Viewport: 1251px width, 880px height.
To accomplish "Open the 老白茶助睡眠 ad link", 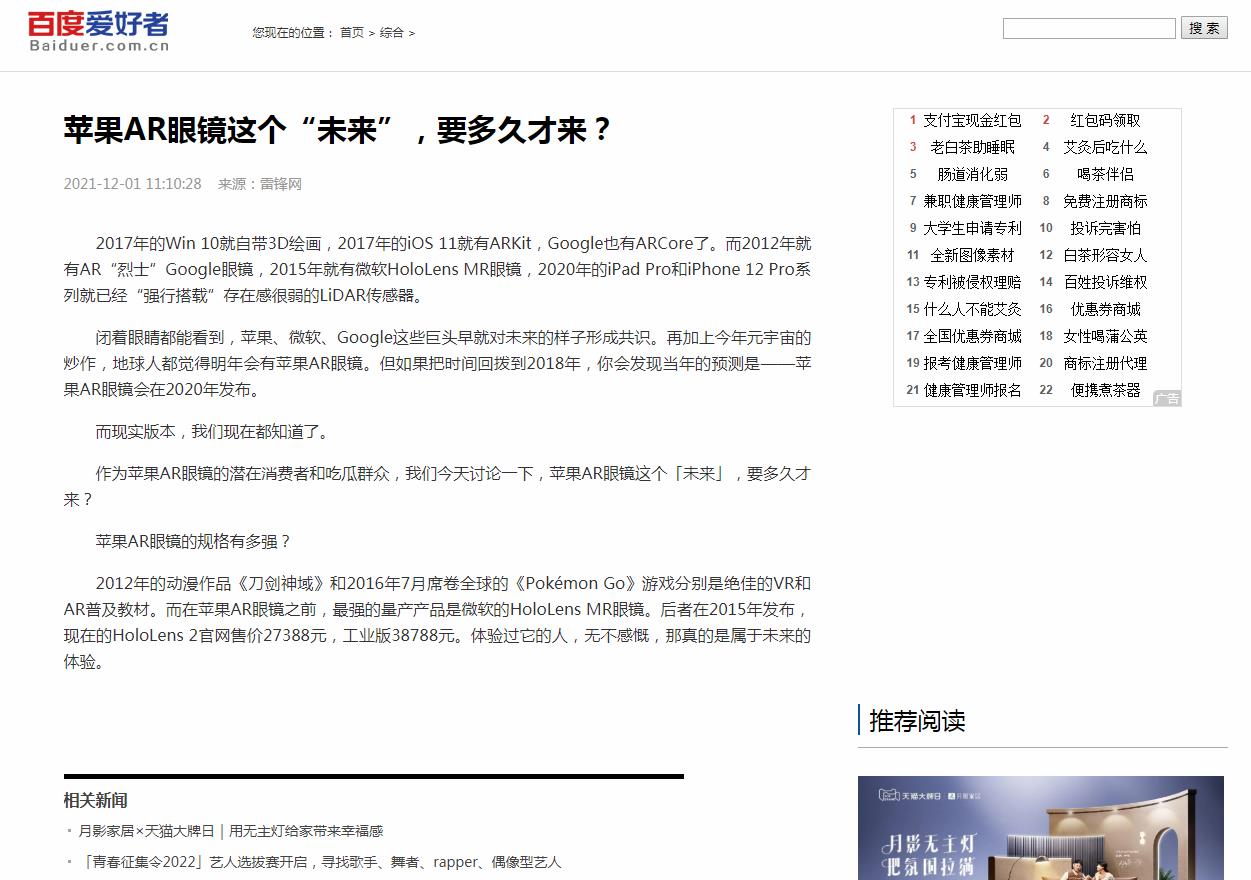I will (972, 147).
